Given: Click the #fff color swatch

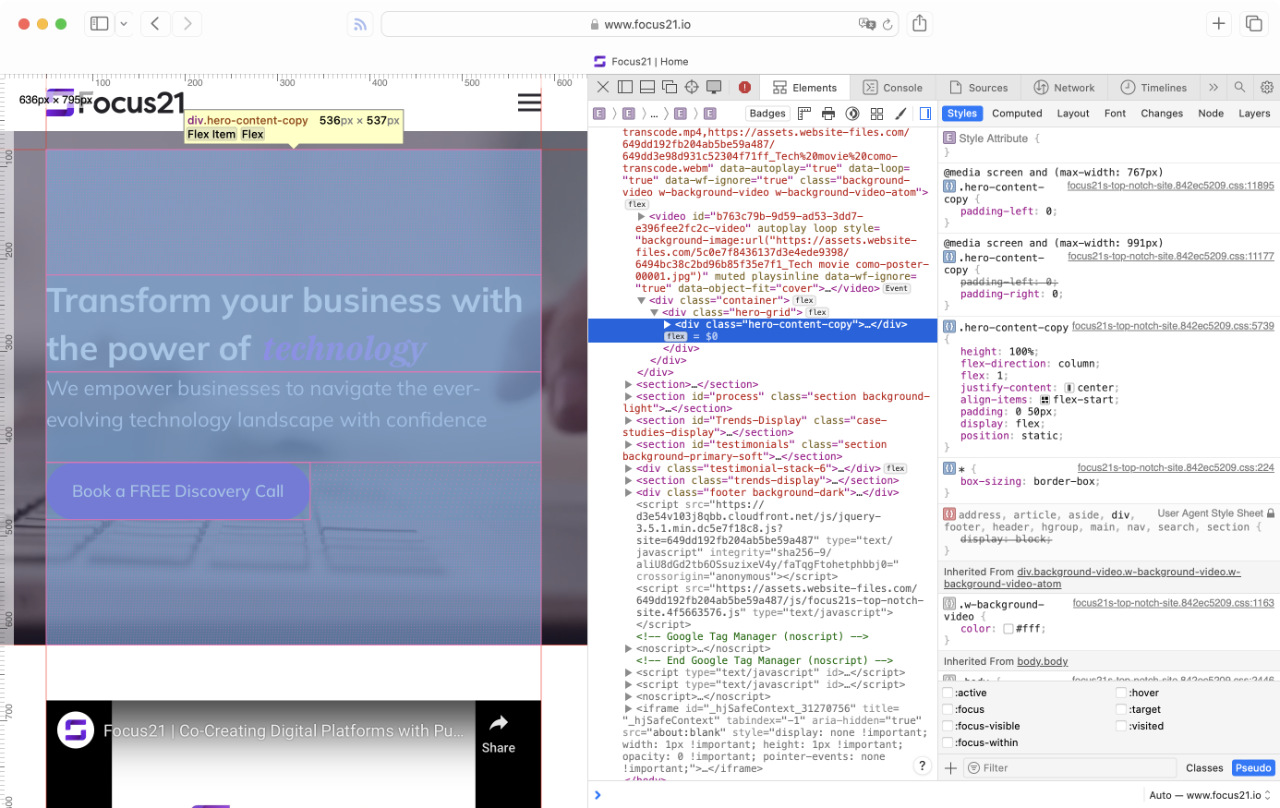Looking at the screenshot, I should click(1008, 628).
